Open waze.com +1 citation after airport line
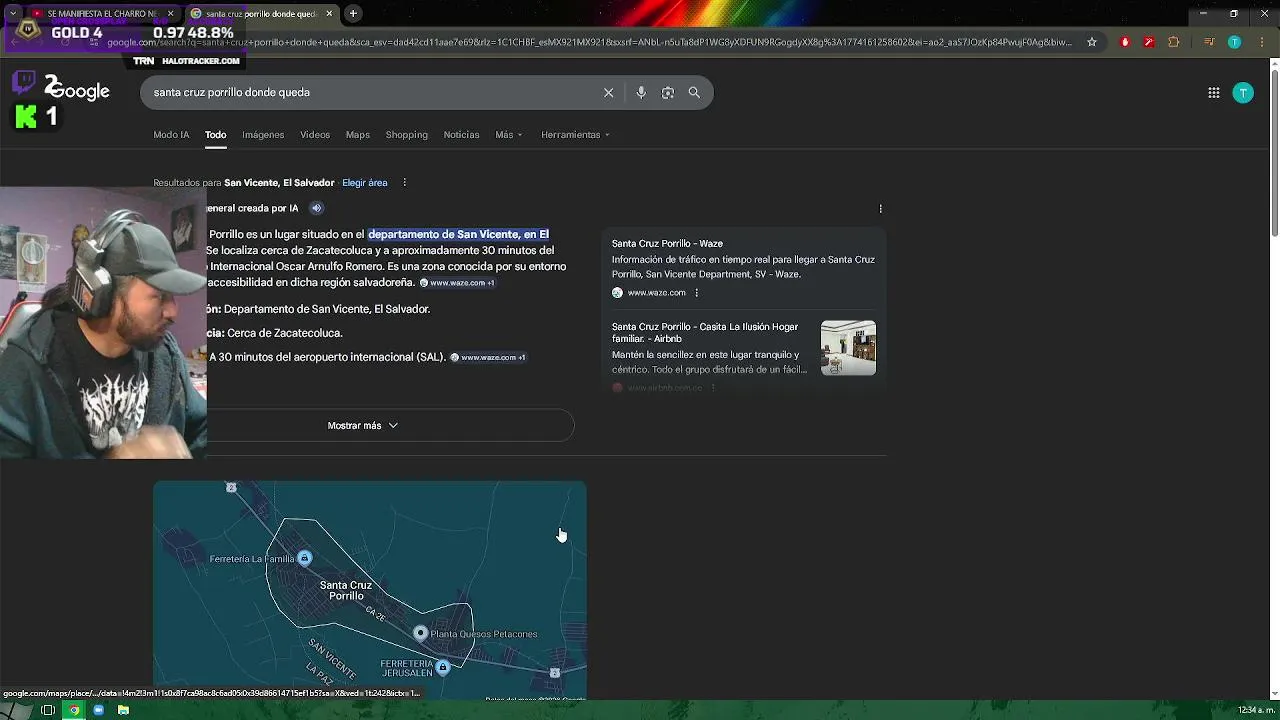1280x720 pixels. [x=488, y=357]
